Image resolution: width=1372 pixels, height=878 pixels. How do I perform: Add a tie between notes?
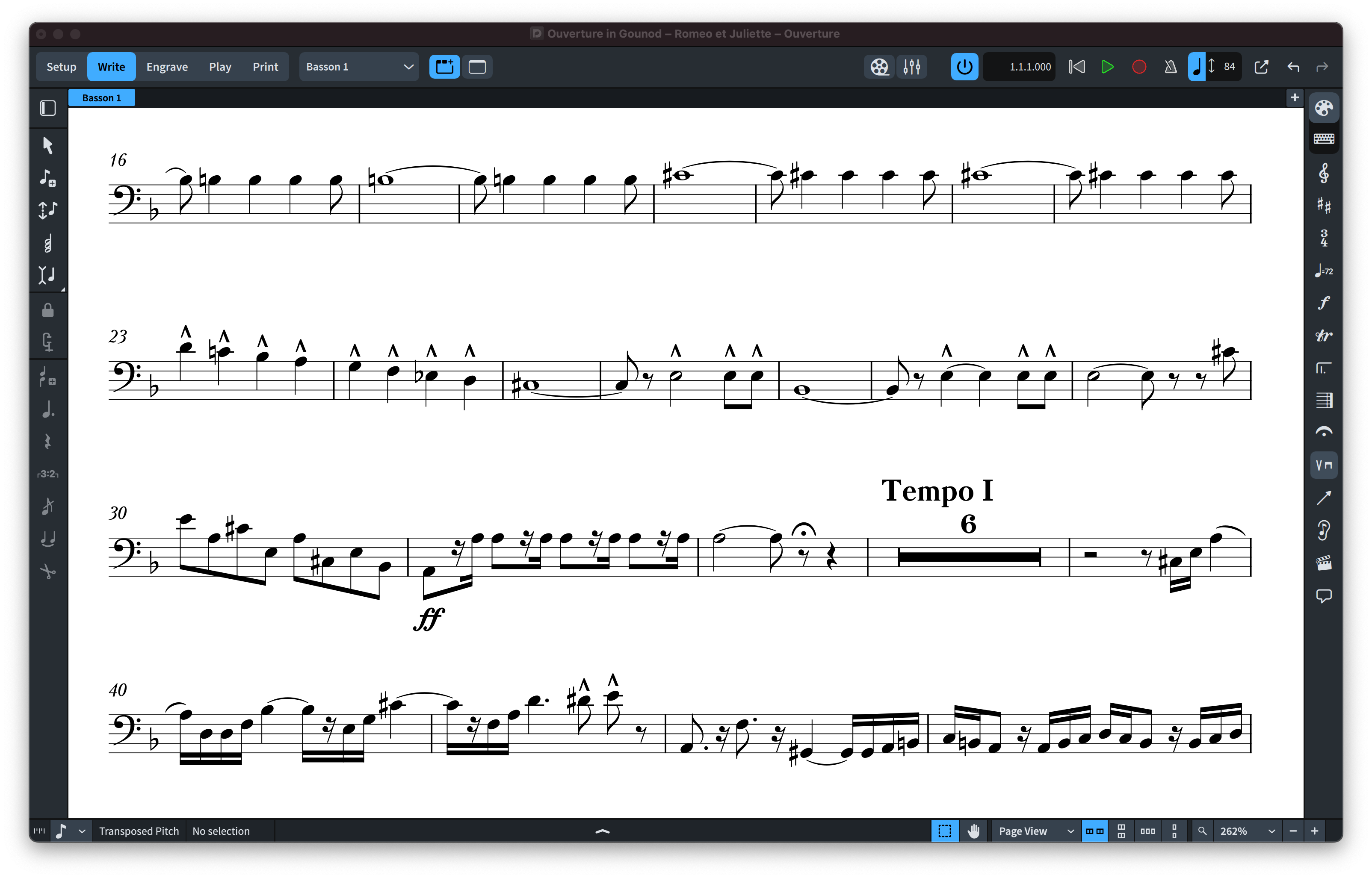click(48, 539)
